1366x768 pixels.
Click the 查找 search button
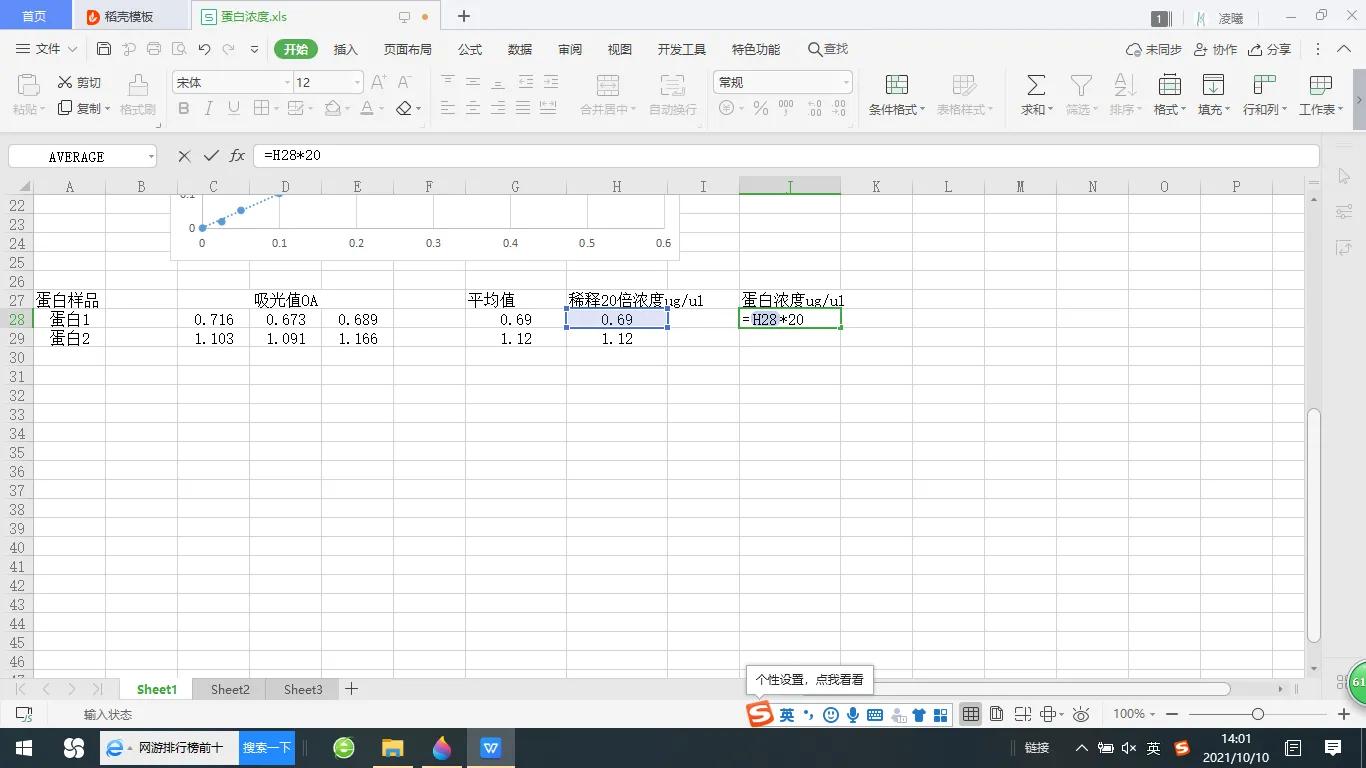click(x=828, y=49)
